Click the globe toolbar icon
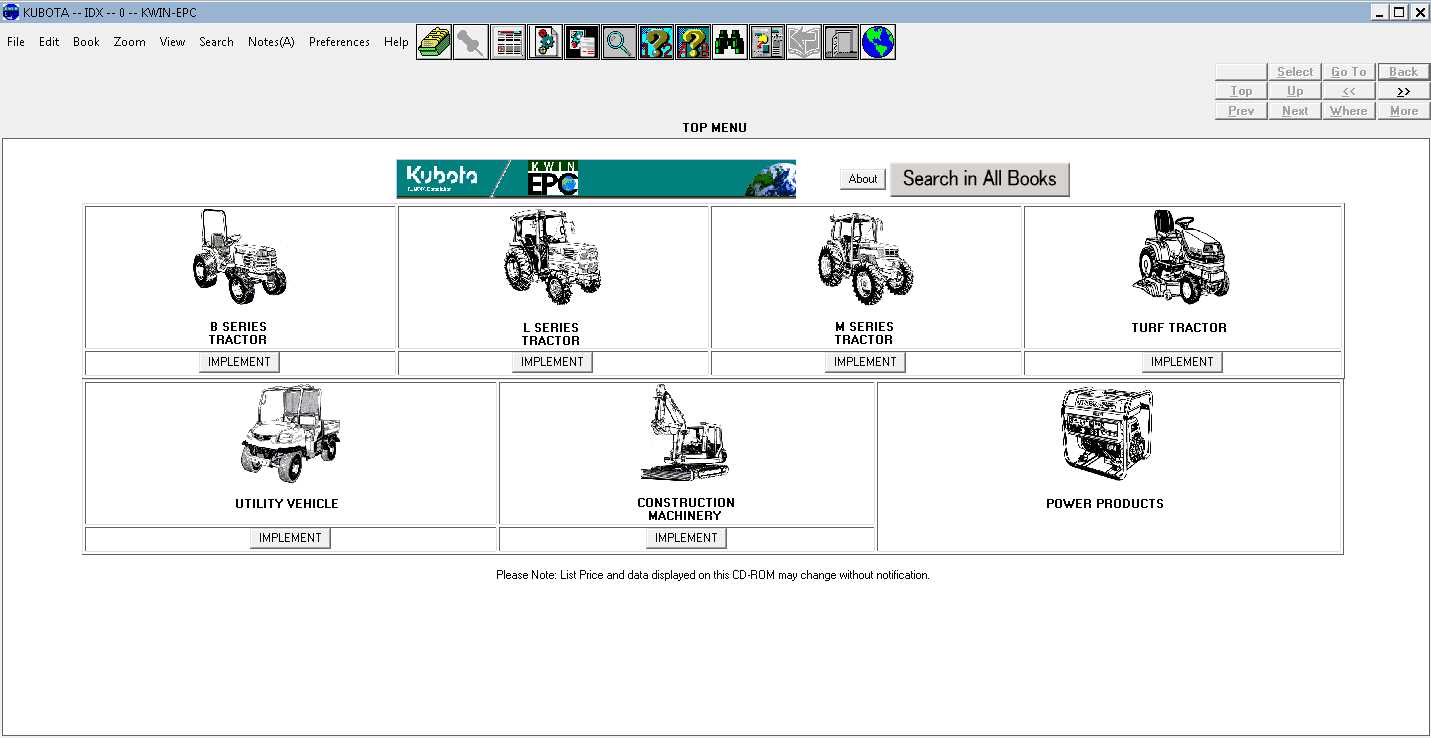This screenshot has height=738, width=1431. (878, 42)
